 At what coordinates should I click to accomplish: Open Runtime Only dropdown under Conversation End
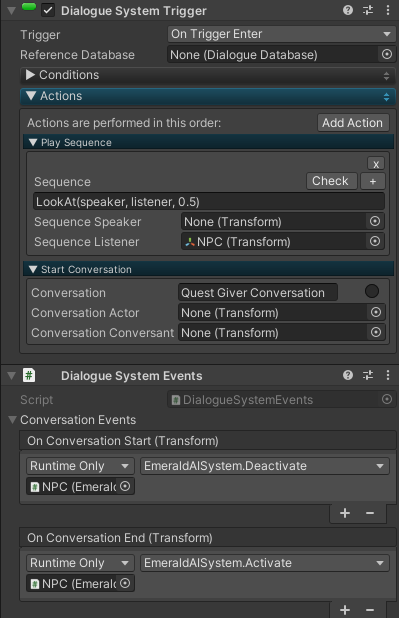click(x=80, y=563)
